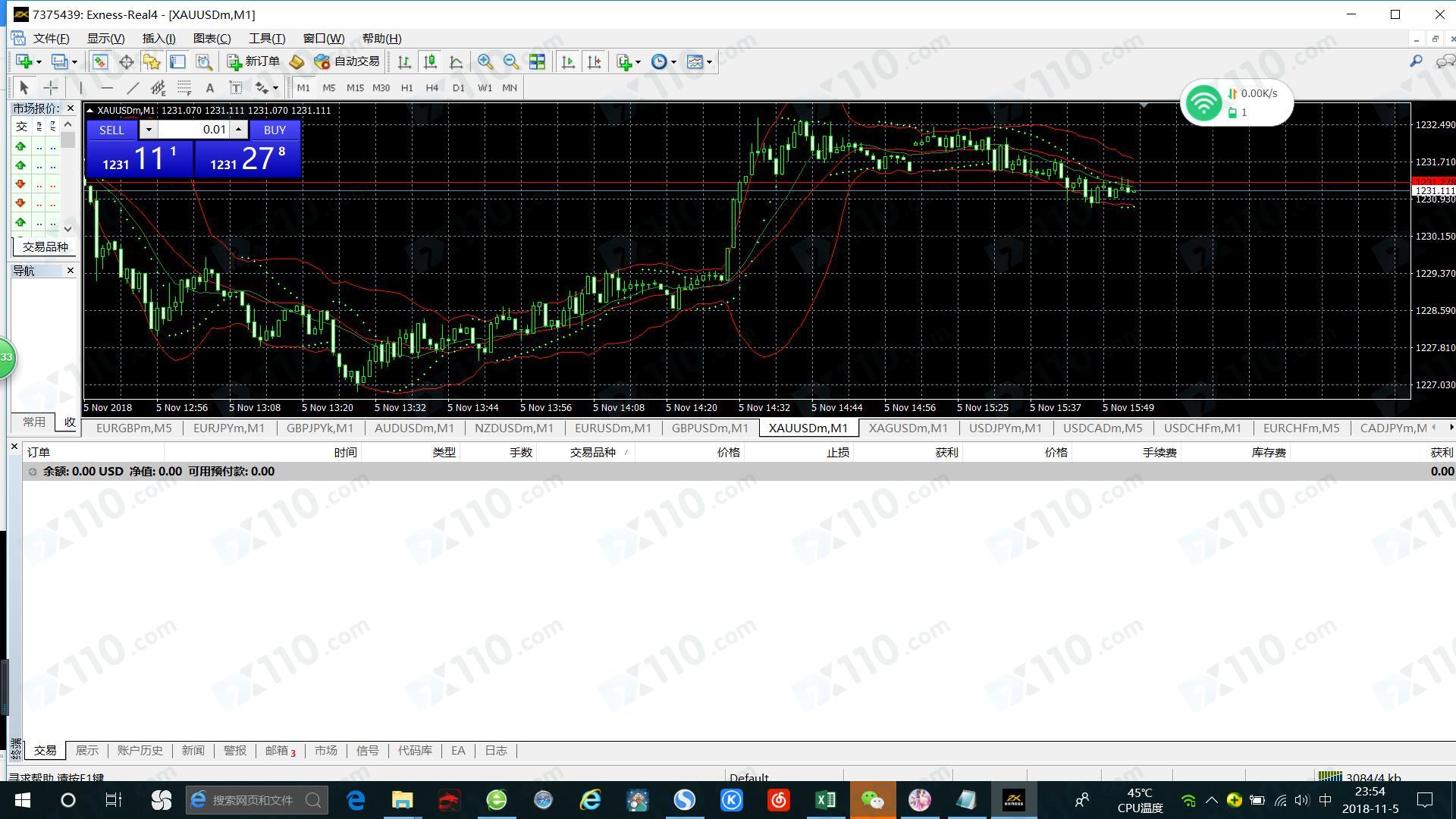
Task: Click the blue SELL button
Action: 111,130
